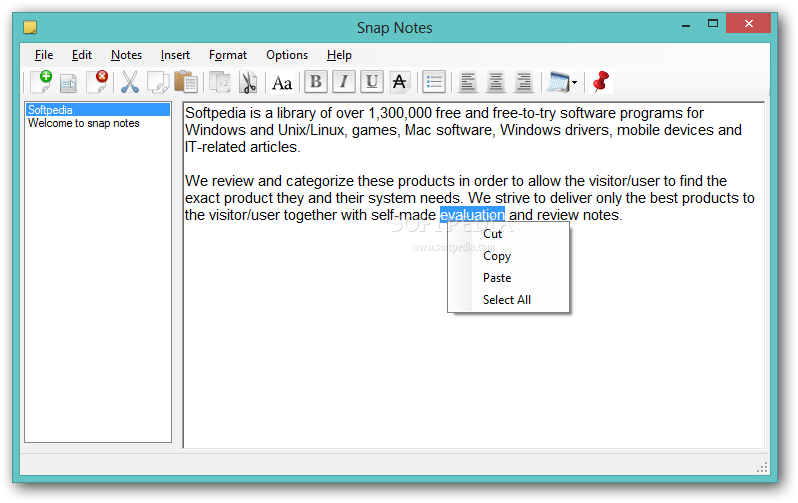Choose Cut from the context menu
Image resolution: width=798 pixels, height=503 pixels.
pos(508,234)
